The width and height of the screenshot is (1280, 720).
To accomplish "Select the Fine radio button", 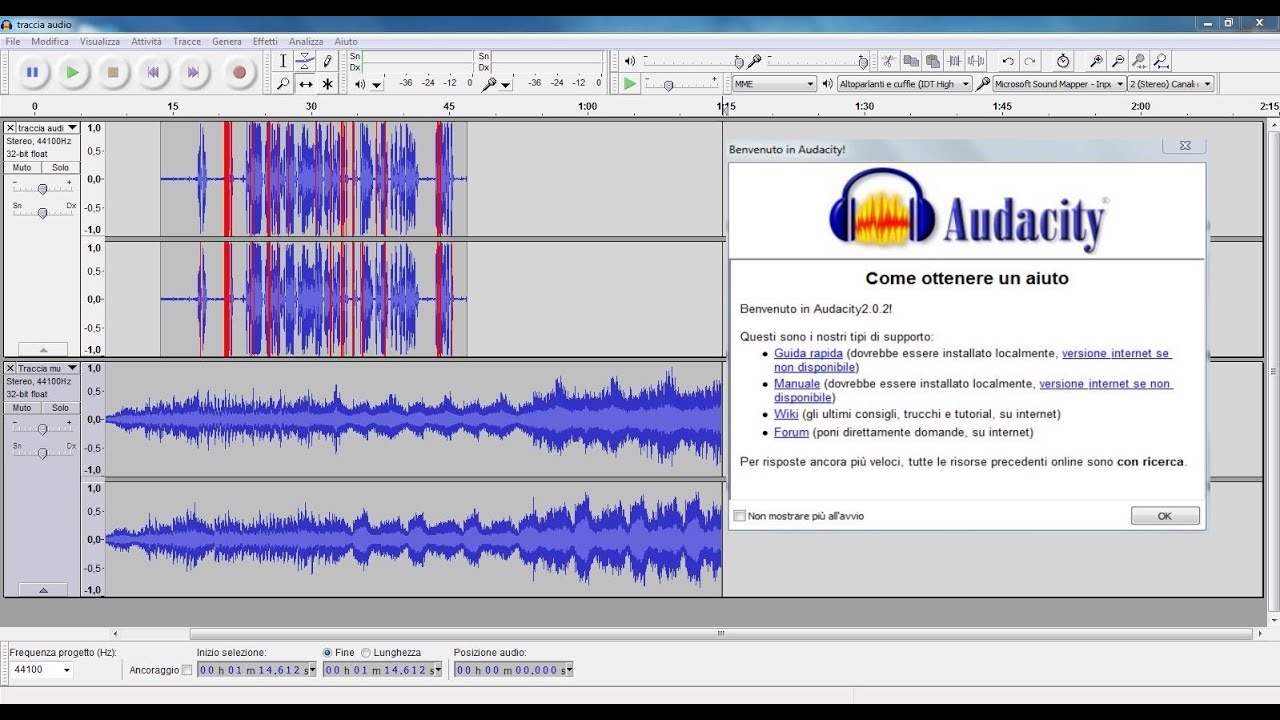I will pos(328,652).
